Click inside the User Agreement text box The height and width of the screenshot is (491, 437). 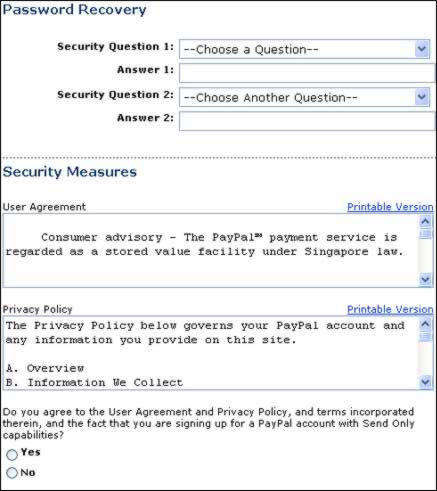point(211,251)
